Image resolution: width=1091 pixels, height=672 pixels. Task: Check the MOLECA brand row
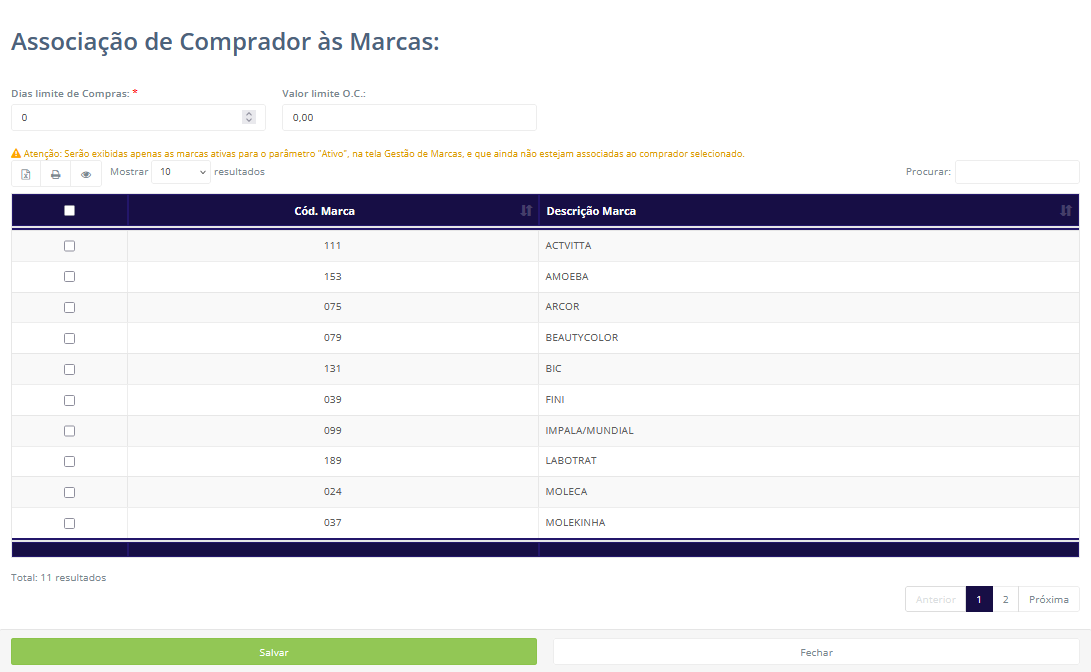[x=70, y=493]
